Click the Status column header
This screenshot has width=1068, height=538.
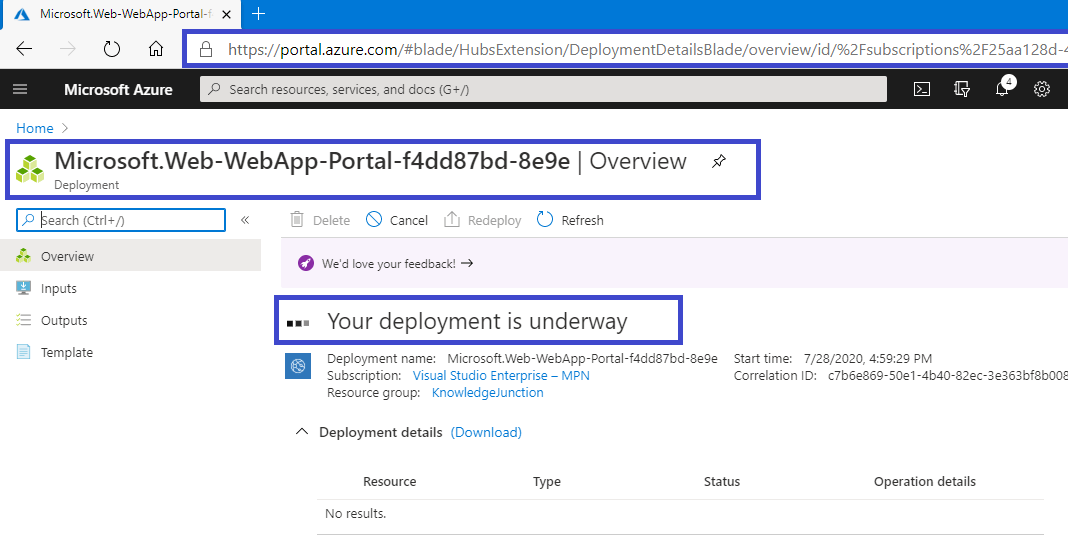click(722, 481)
